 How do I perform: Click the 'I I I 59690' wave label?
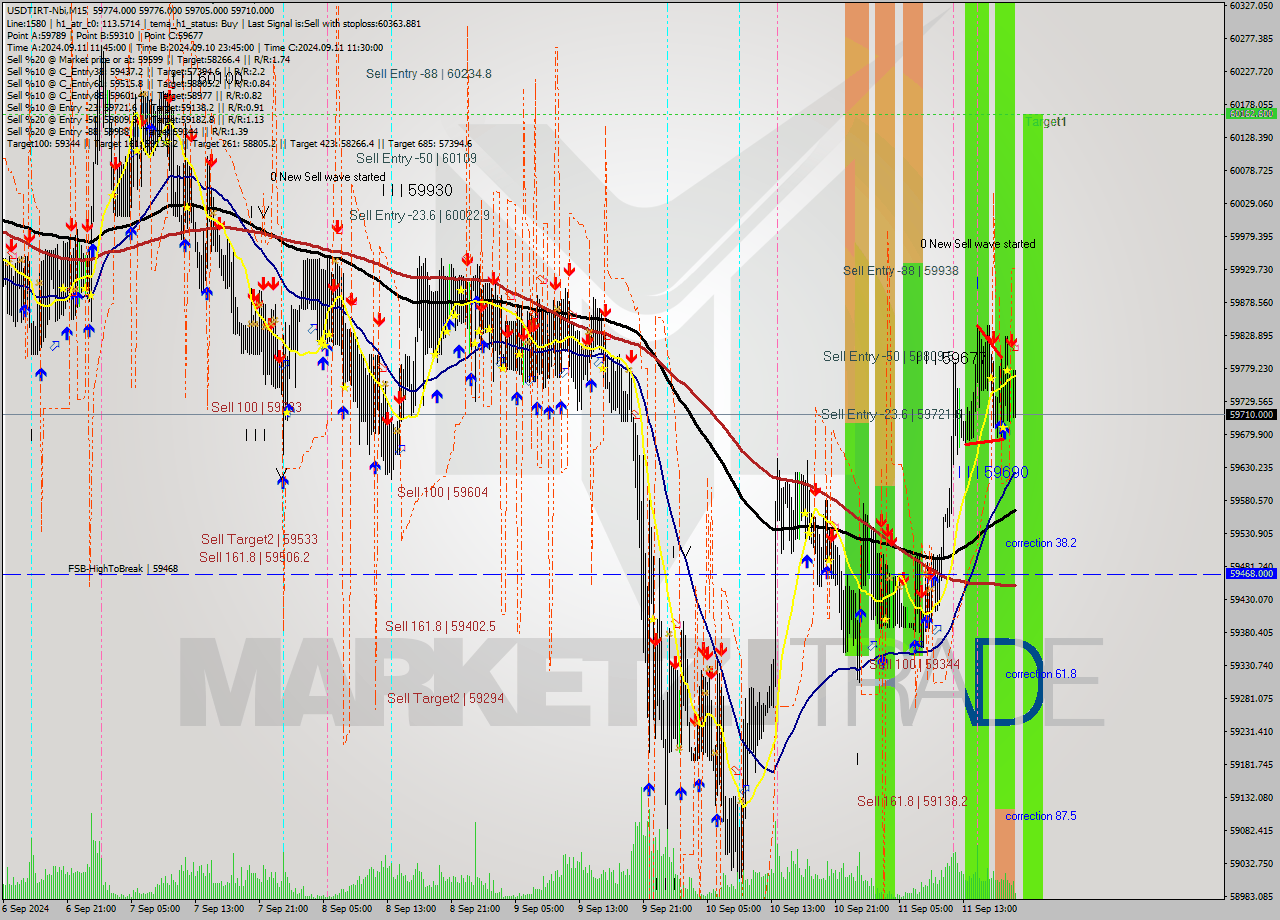click(x=993, y=472)
